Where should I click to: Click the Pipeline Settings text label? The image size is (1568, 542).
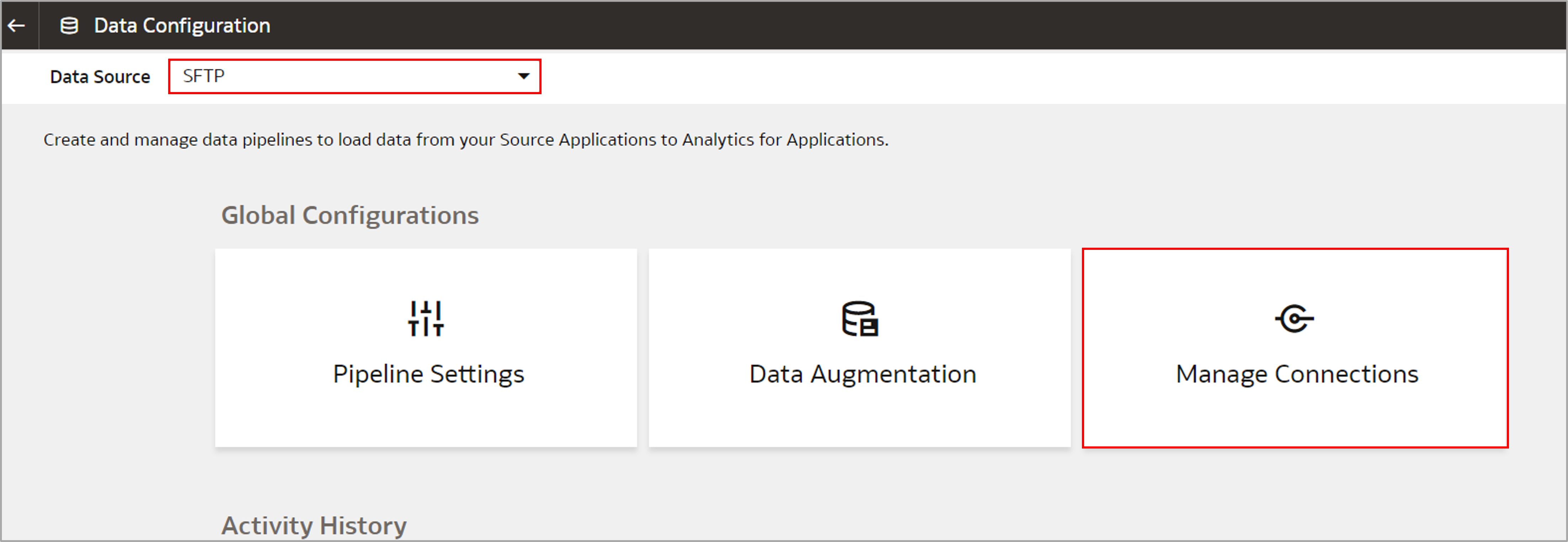click(x=428, y=374)
